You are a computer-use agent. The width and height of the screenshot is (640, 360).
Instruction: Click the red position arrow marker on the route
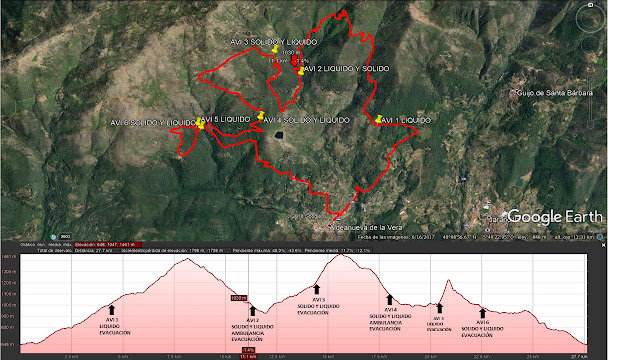294,61
